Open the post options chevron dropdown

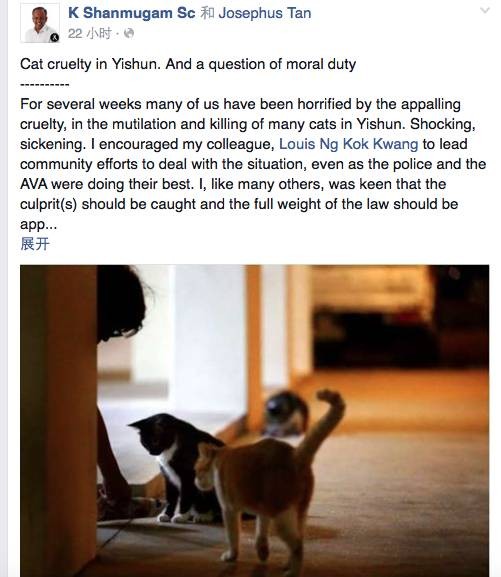(485, 10)
